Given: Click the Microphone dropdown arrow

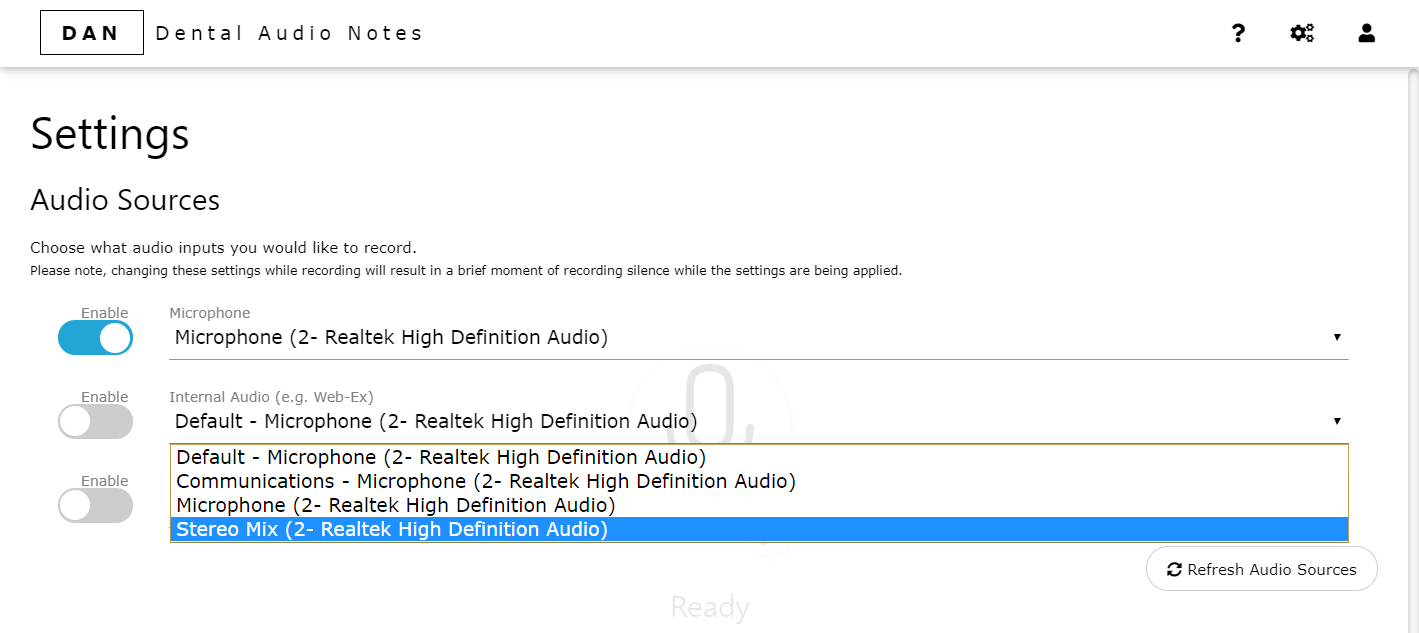Looking at the screenshot, I should point(1337,337).
